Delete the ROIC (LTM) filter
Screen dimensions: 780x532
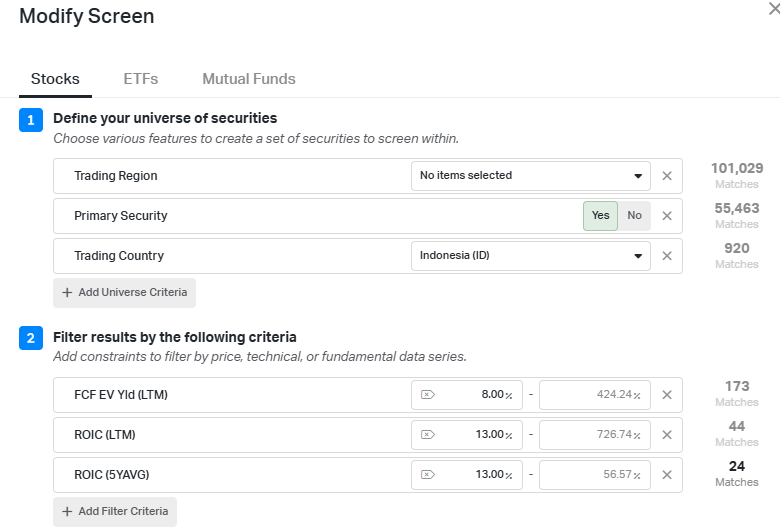(667, 434)
